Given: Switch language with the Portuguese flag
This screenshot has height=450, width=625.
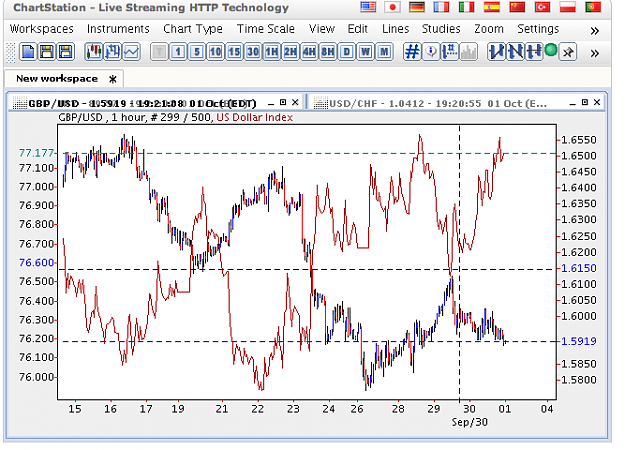Looking at the screenshot, I should pos(593,7).
